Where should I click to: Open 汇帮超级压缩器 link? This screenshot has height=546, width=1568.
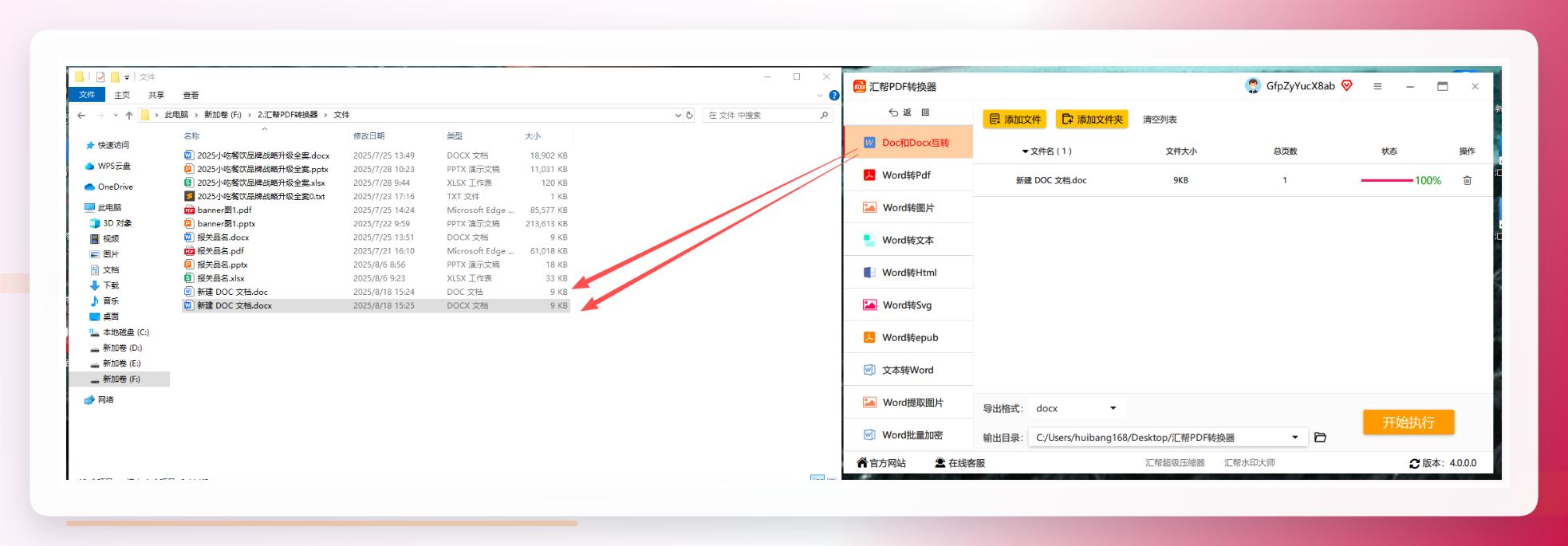pos(1175,463)
